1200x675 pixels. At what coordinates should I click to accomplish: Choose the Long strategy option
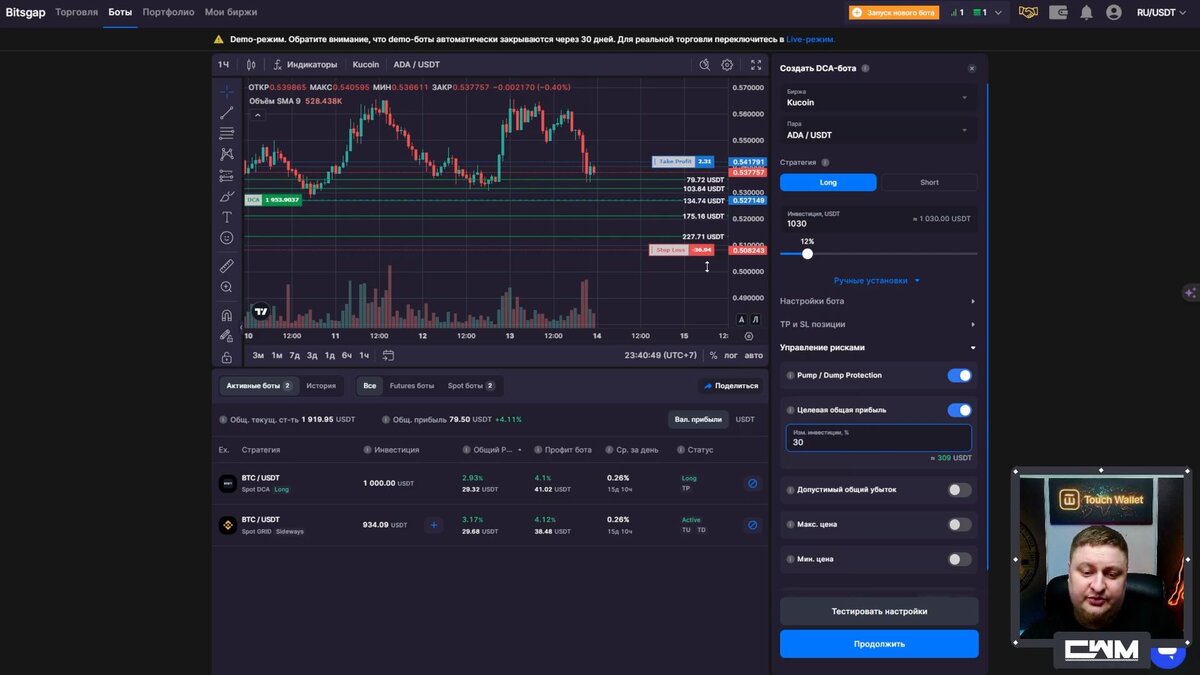point(828,182)
